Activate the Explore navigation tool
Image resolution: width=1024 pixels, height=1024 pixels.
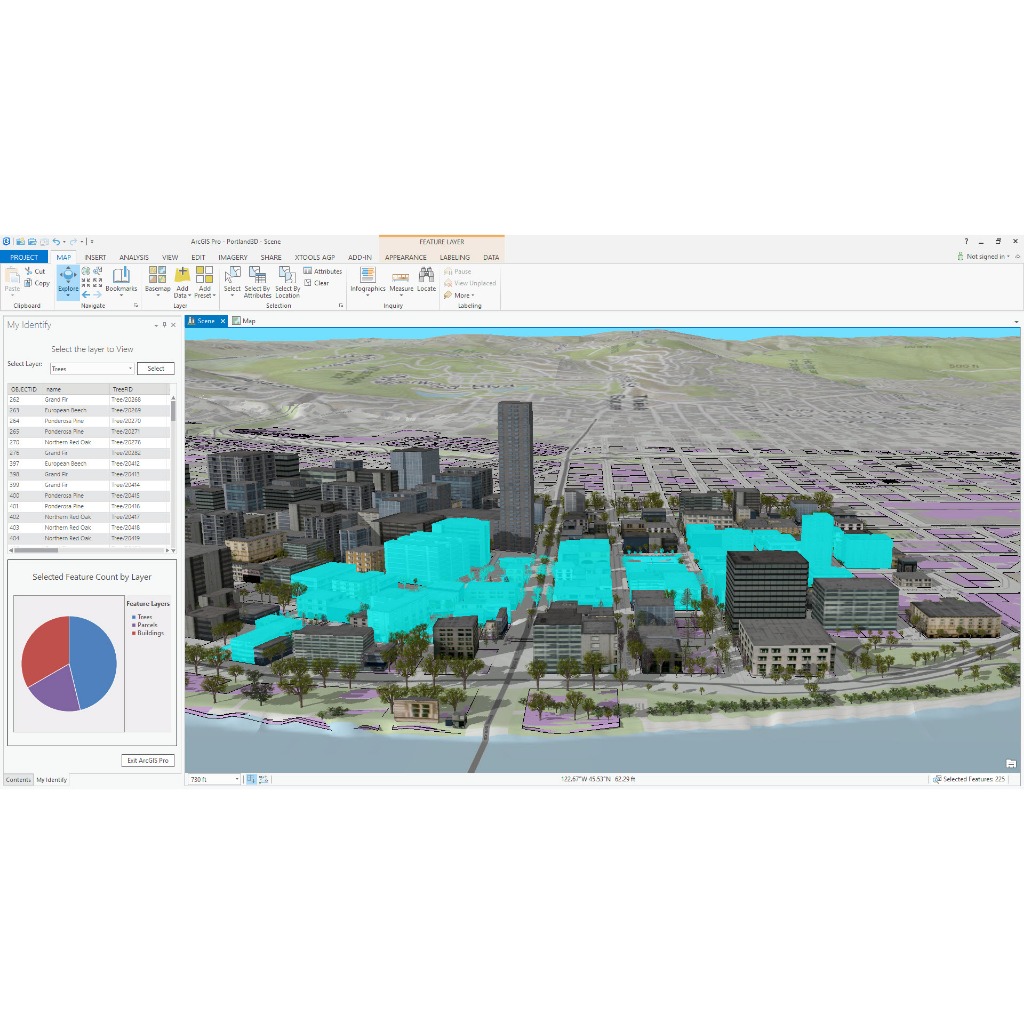pos(68,281)
